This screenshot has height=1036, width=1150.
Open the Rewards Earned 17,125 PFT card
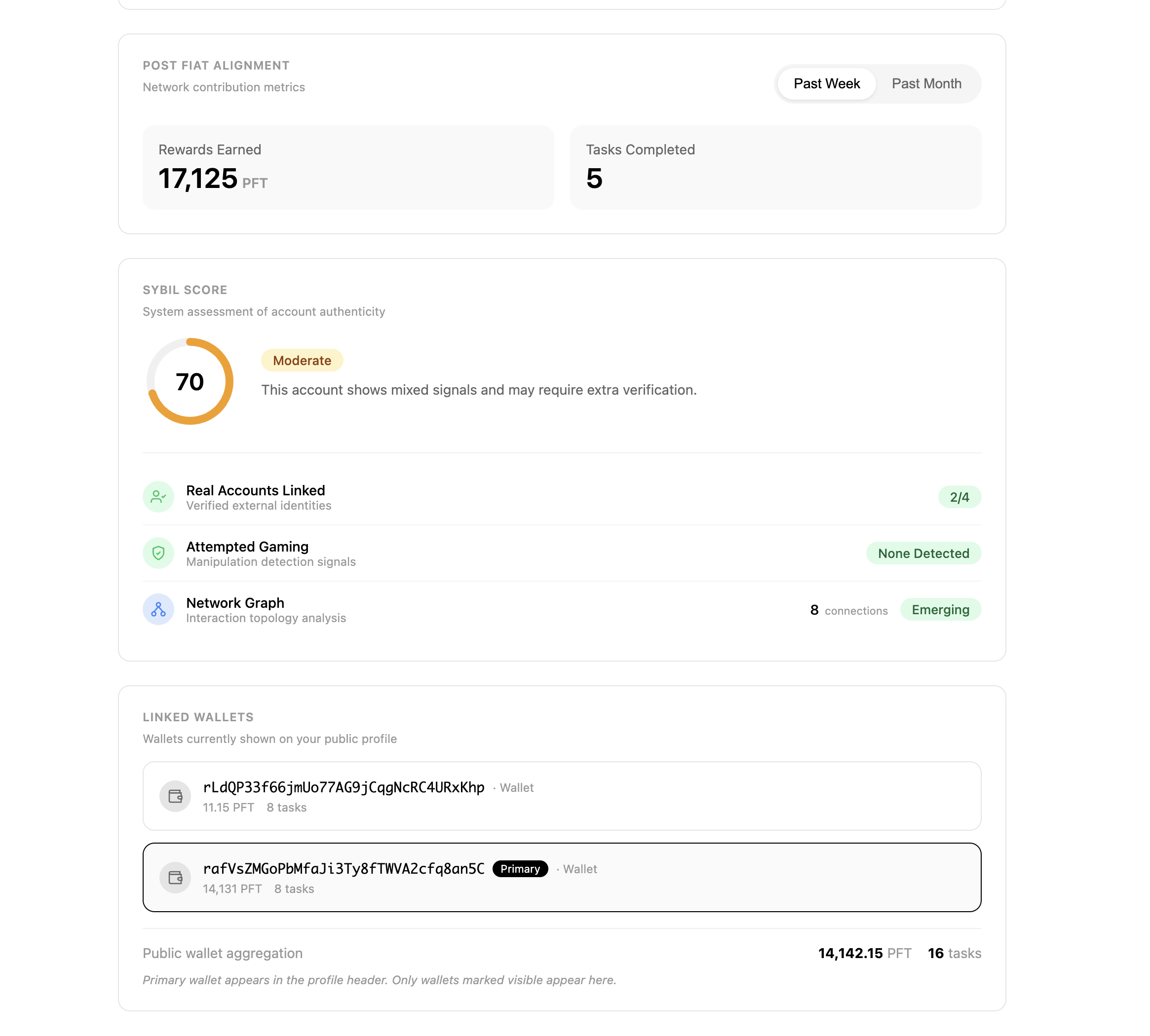pos(348,167)
